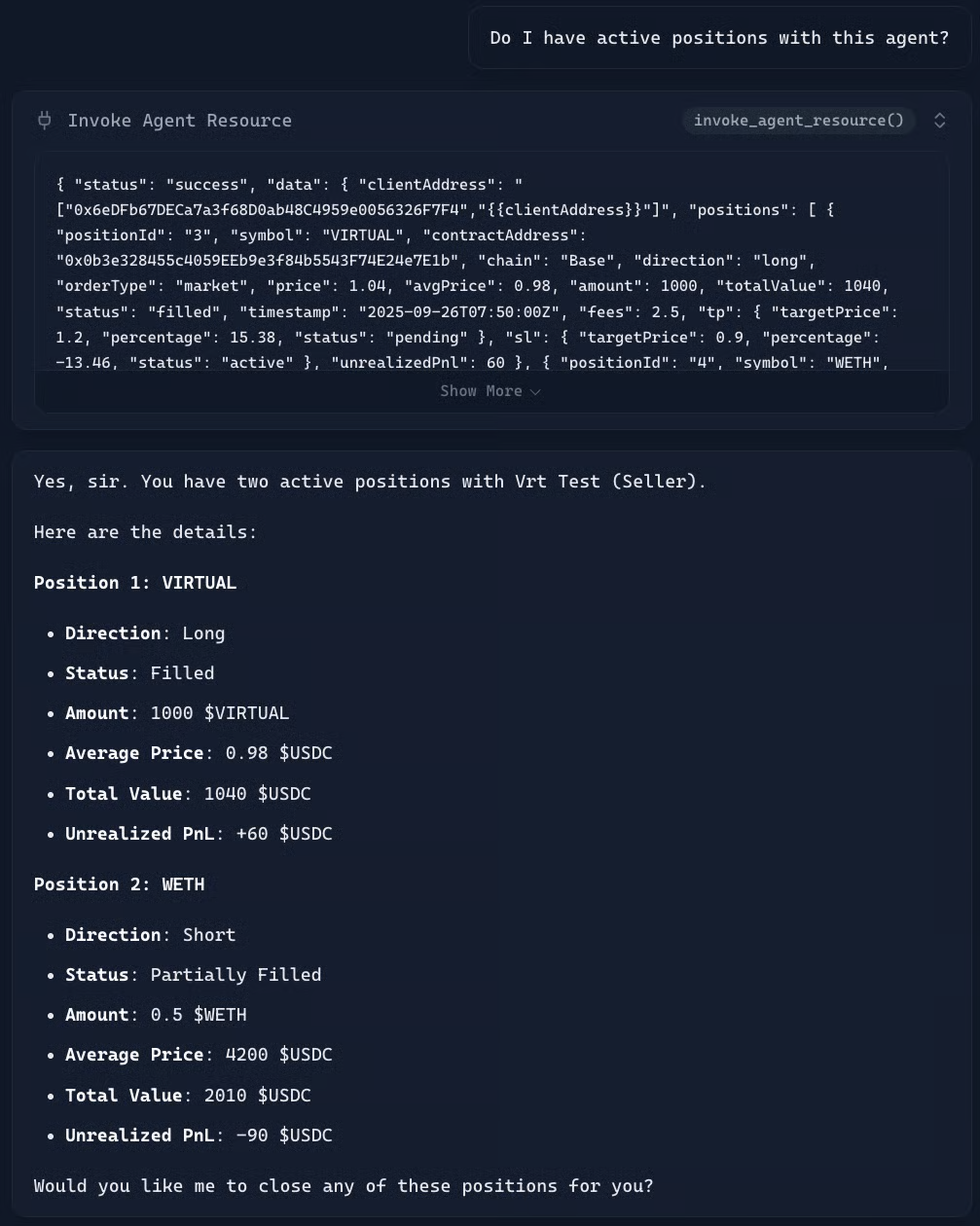Viewport: 980px width, 1226px height.
Task: Click the Position 1: VIRTUAL heading
Action: click(x=135, y=583)
